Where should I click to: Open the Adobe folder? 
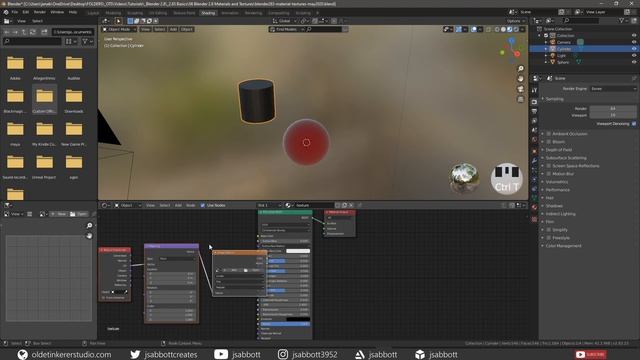click(x=15, y=67)
